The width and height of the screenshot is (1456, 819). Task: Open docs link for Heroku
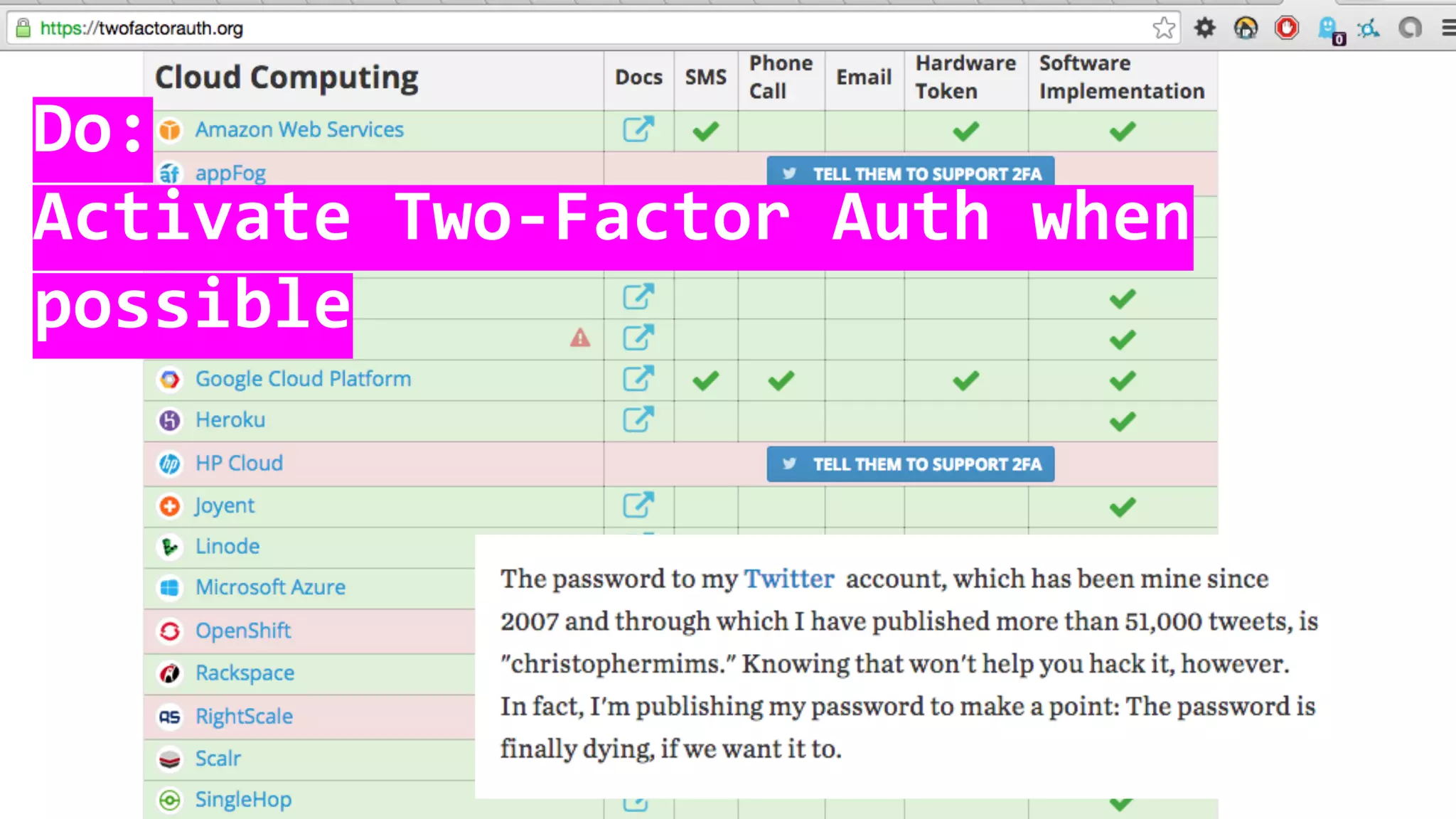coord(638,419)
